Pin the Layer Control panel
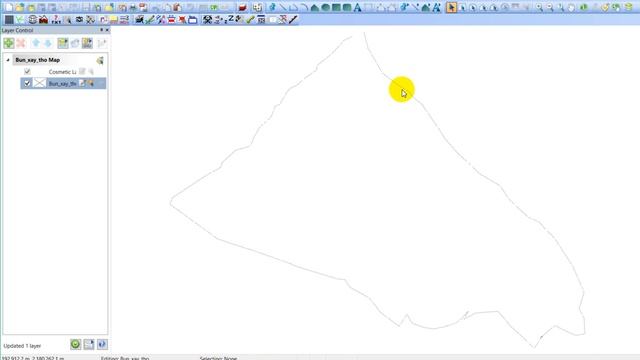Screen dimensions: 640x360 (102, 30)
